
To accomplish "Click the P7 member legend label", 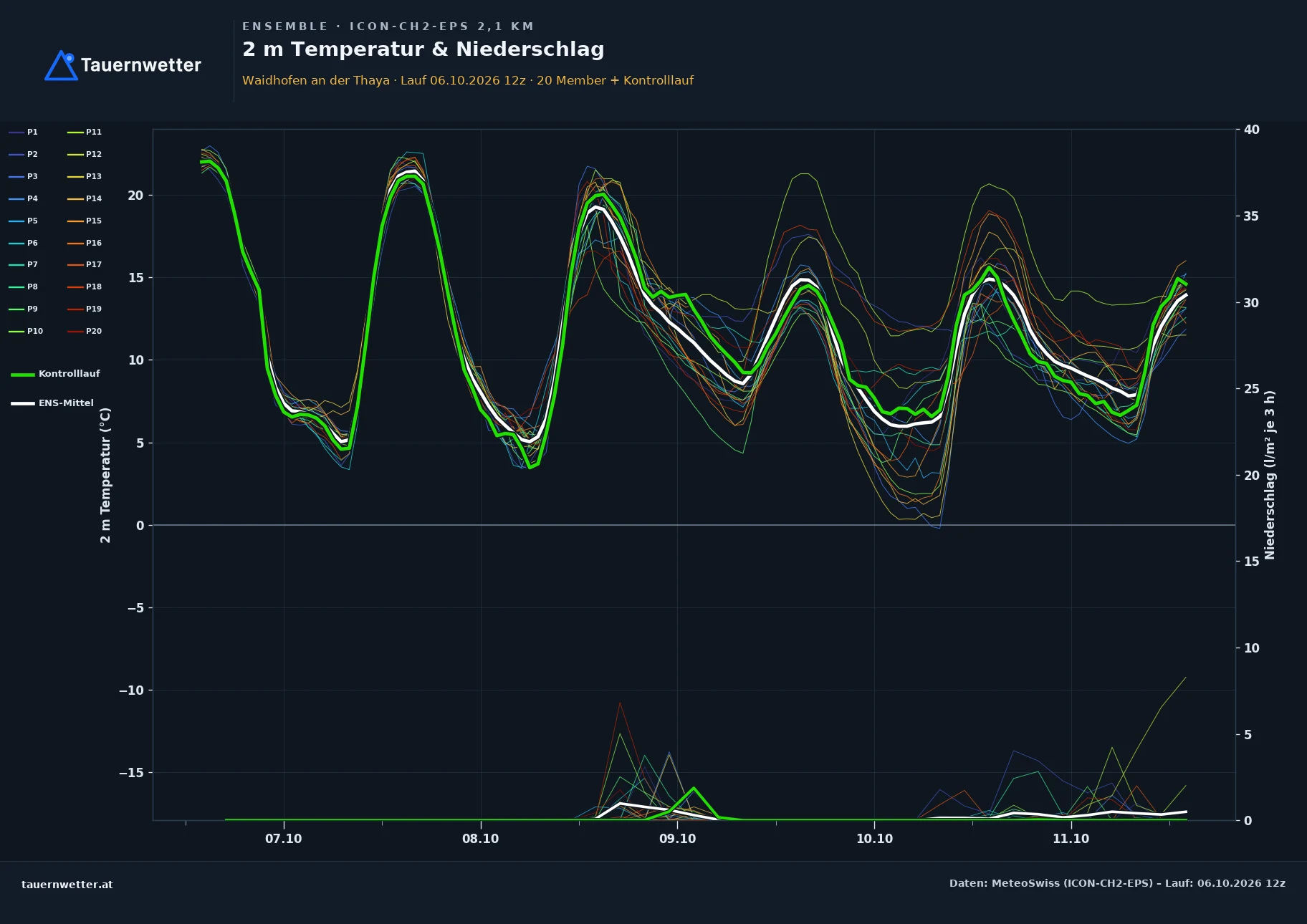I will tap(24, 264).
